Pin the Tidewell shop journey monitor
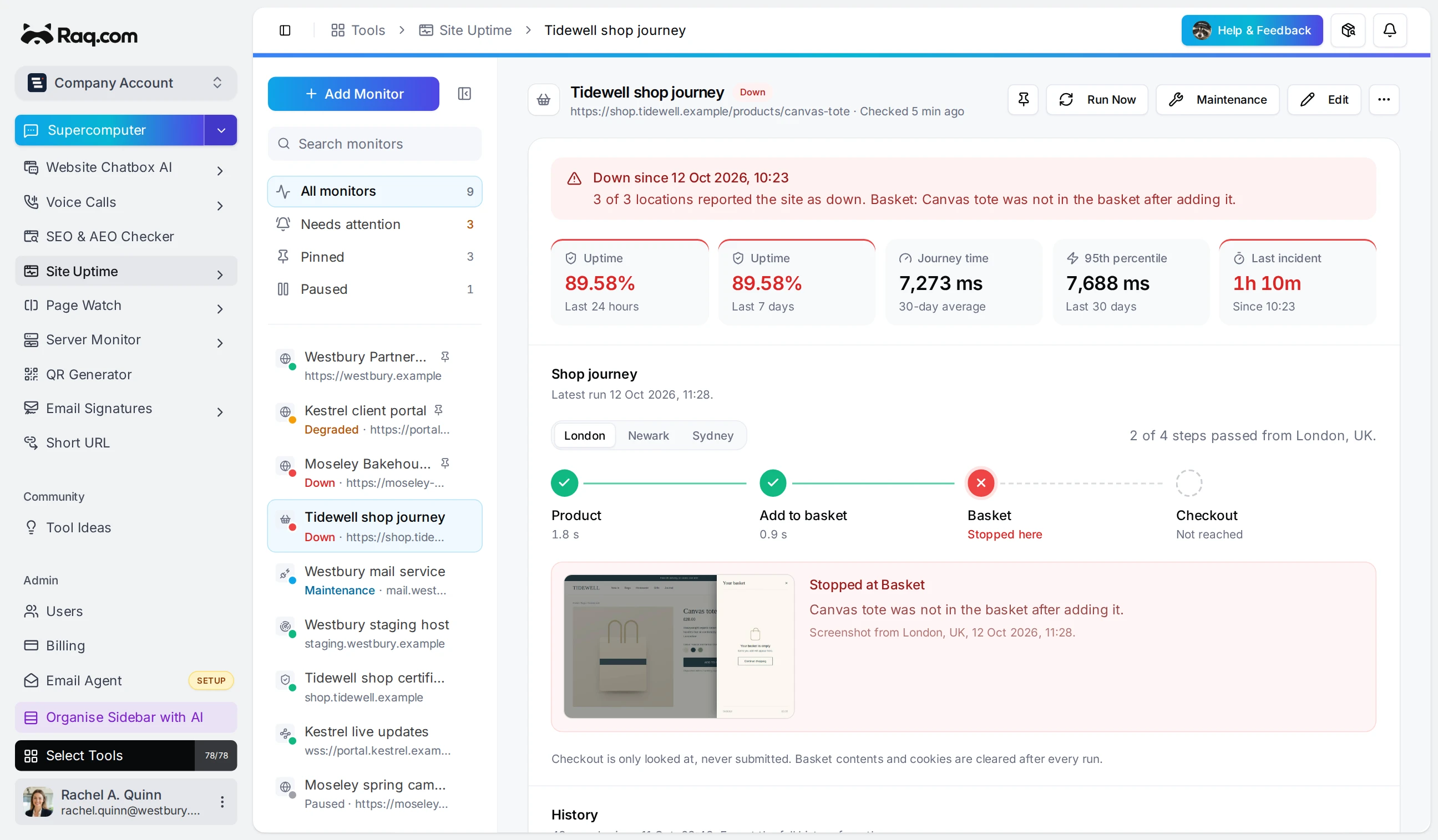 pos(1023,100)
